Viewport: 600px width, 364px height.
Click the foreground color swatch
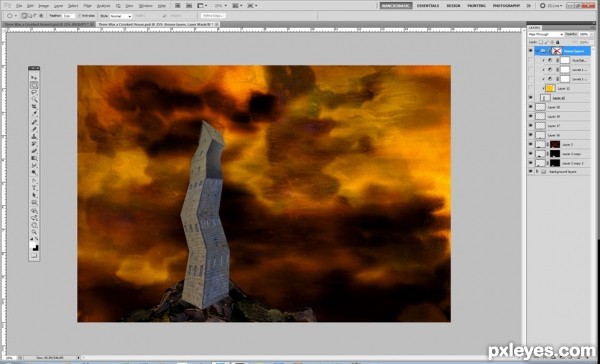(x=33, y=245)
